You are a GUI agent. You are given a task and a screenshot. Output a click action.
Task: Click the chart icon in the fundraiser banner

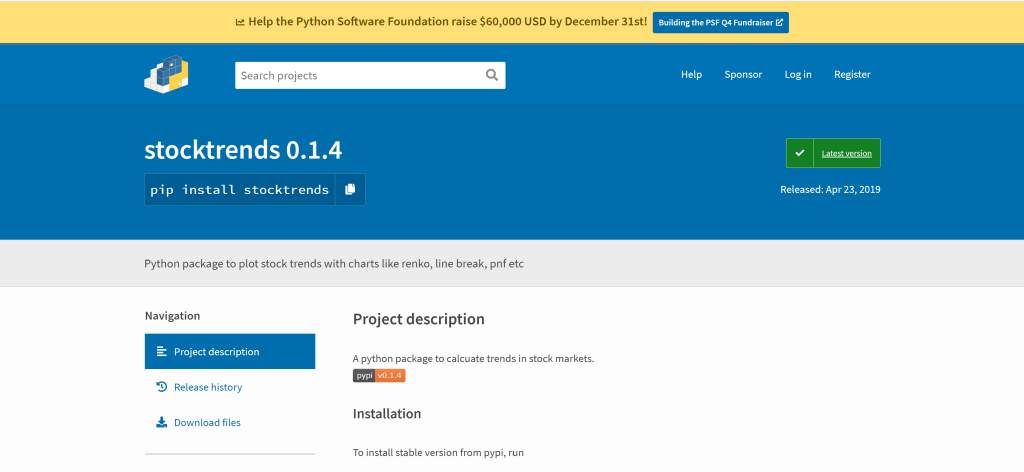click(240, 21)
